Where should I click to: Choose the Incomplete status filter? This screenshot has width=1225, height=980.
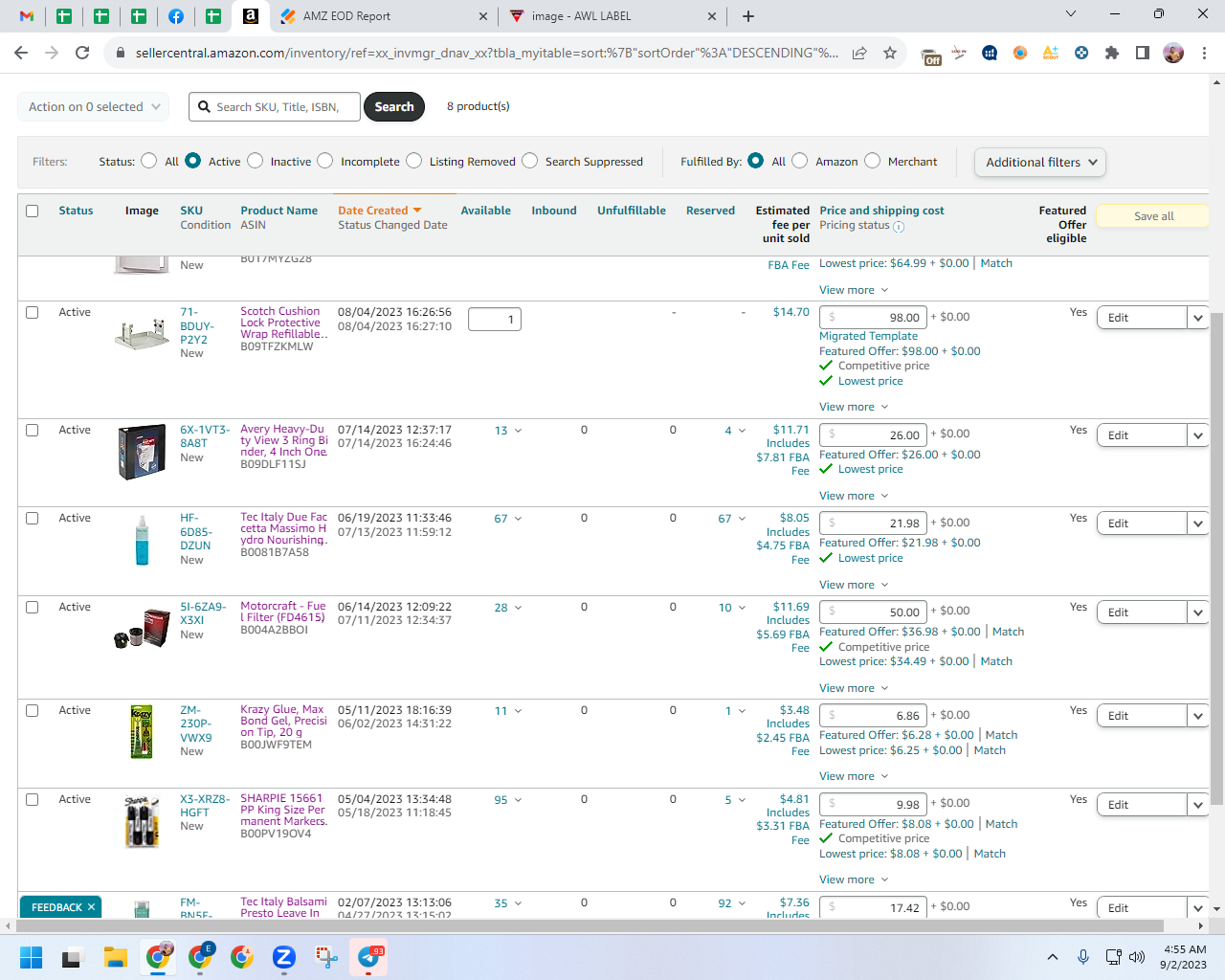click(325, 161)
